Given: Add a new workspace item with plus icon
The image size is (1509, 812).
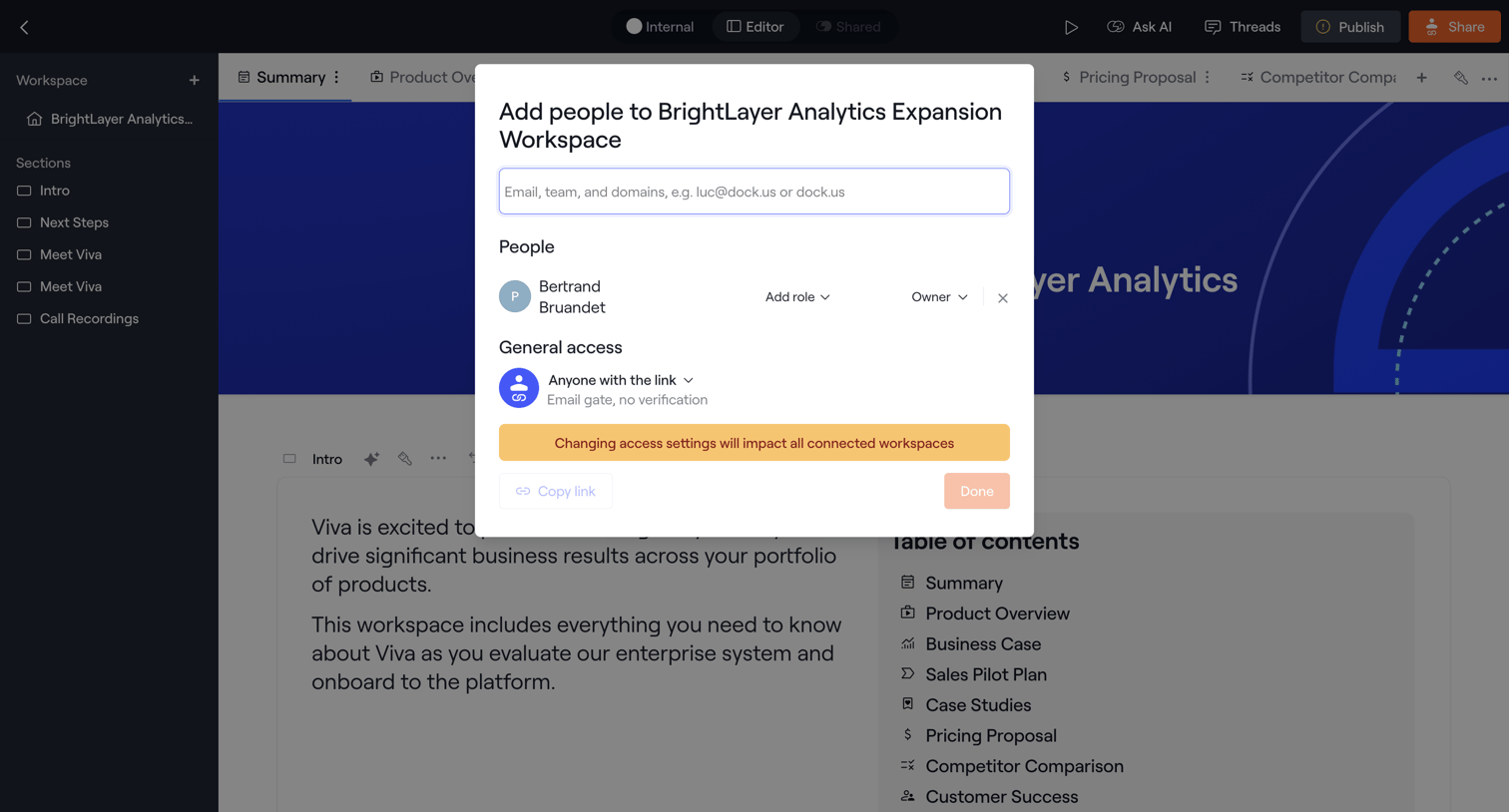Looking at the screenshot, I should click(195, 81).
